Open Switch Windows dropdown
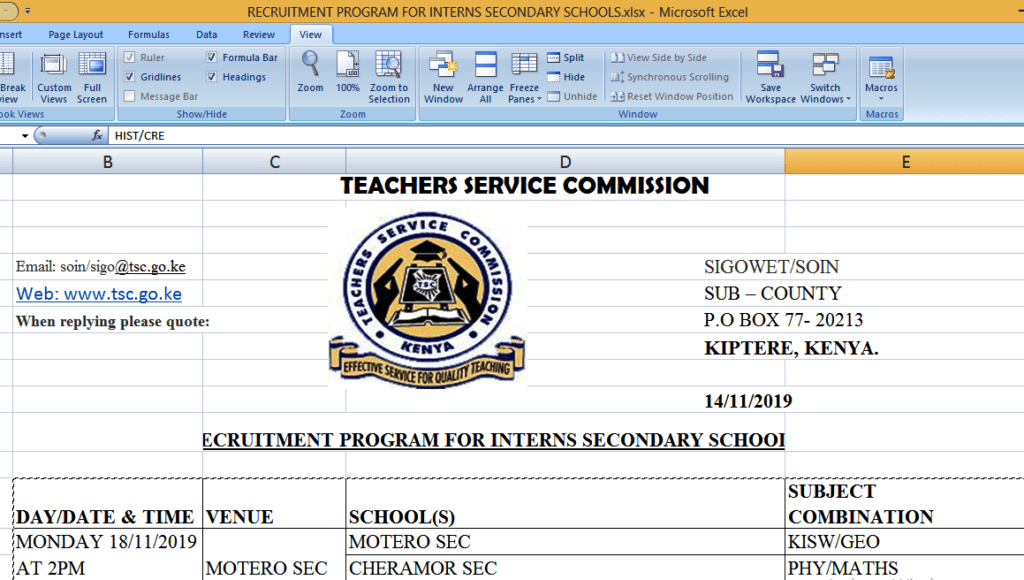Screen dimensions: 1024x580 (825, 78)
